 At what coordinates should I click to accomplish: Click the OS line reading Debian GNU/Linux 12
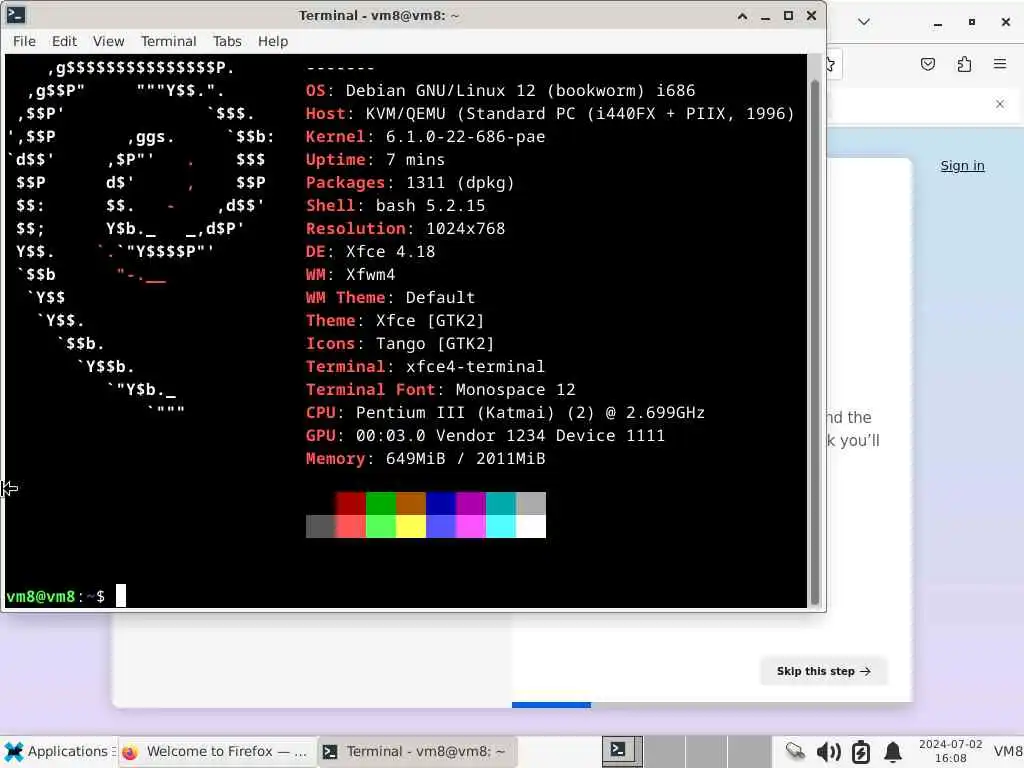click(500, 91)
